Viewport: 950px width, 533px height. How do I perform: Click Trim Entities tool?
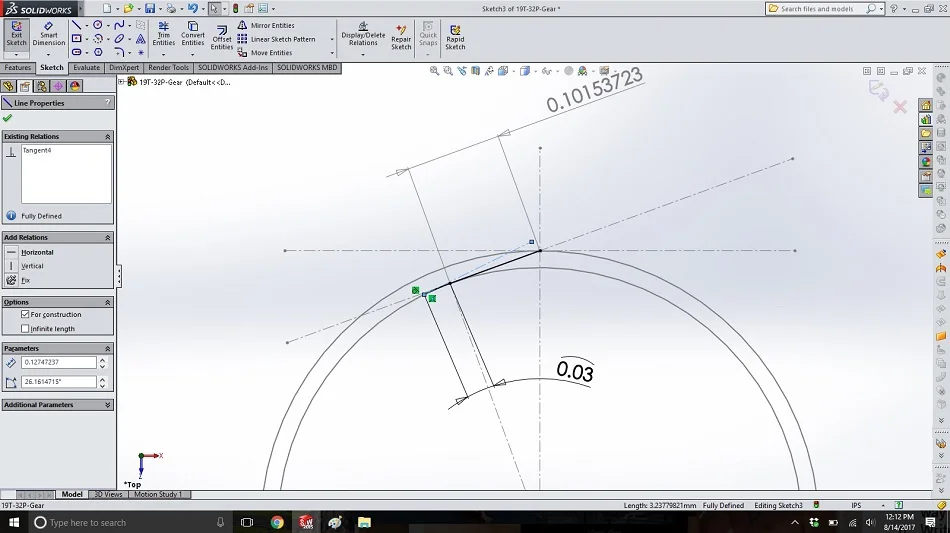164,34
